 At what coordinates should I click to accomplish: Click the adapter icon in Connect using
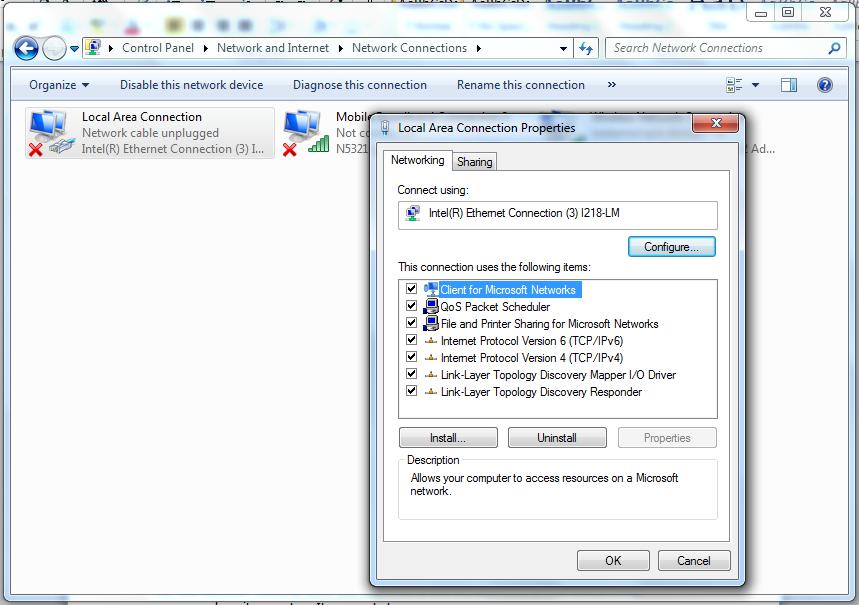[x=413, y=213]
